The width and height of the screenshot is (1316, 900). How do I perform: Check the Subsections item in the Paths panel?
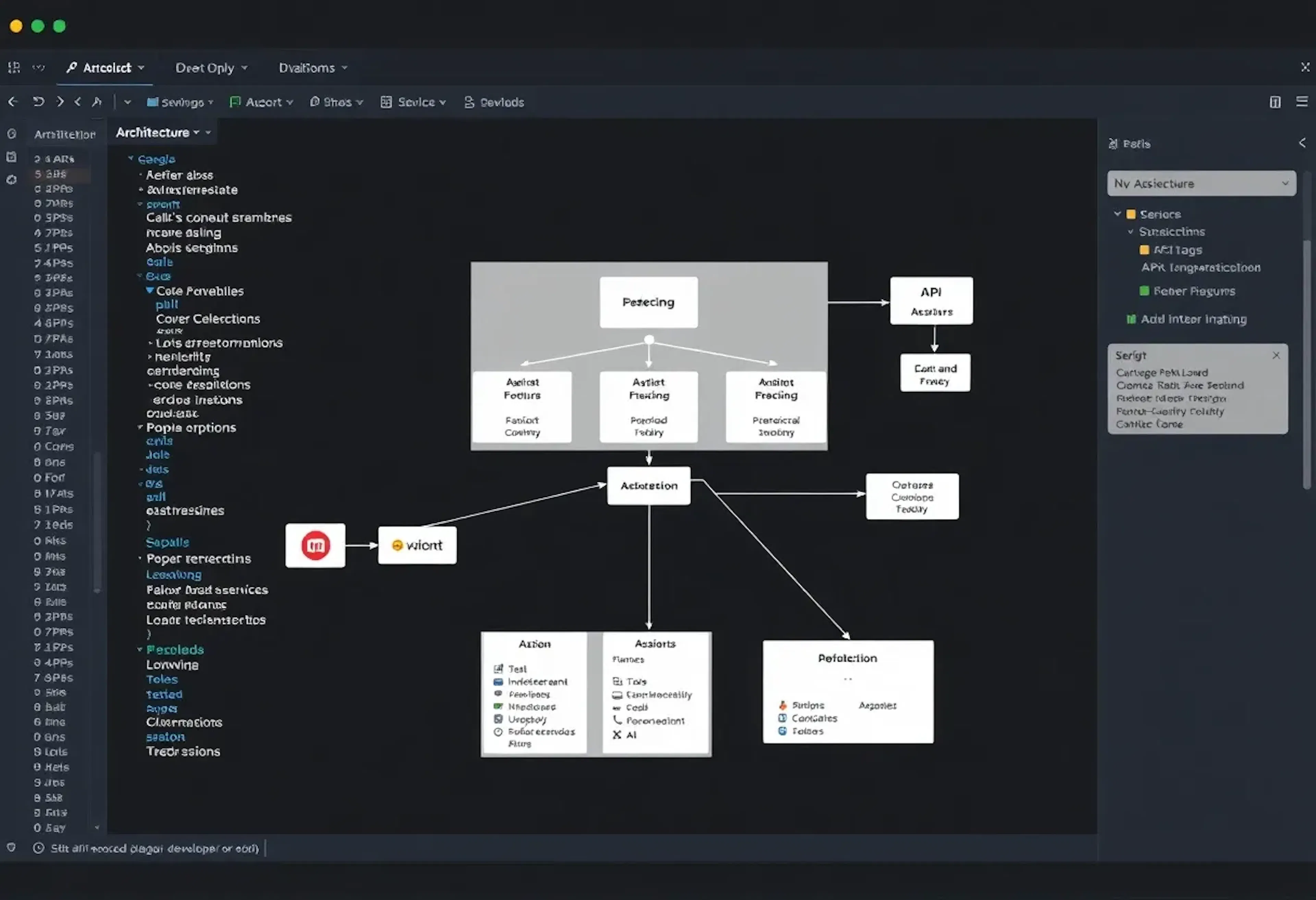pyautogui.click(x=1130, y=232)
